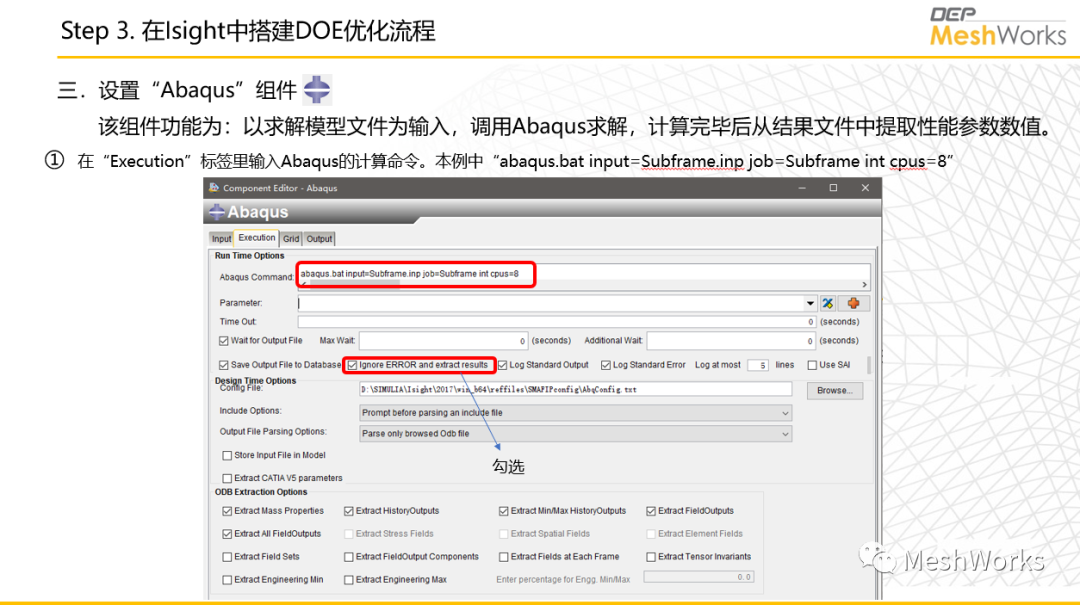This screenshot has height=605, width=1080.
Task: Toggle Extract Mass Properties checkbox
Action: tap(227, 511)
